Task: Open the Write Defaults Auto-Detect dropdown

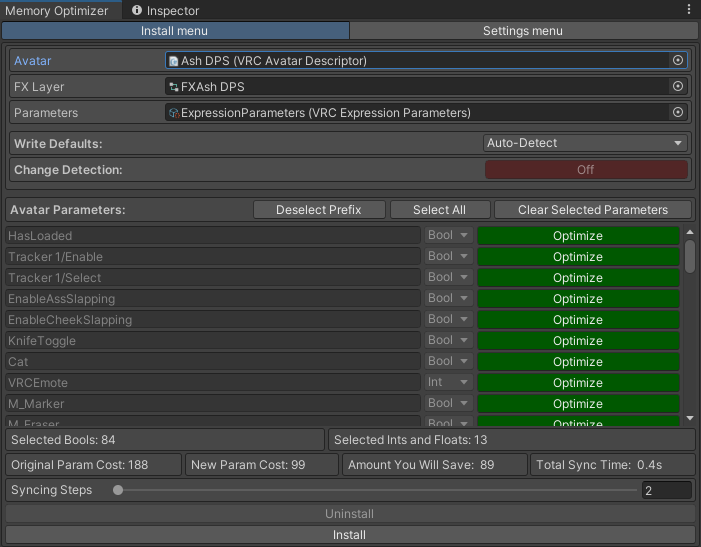Action: 585,143
